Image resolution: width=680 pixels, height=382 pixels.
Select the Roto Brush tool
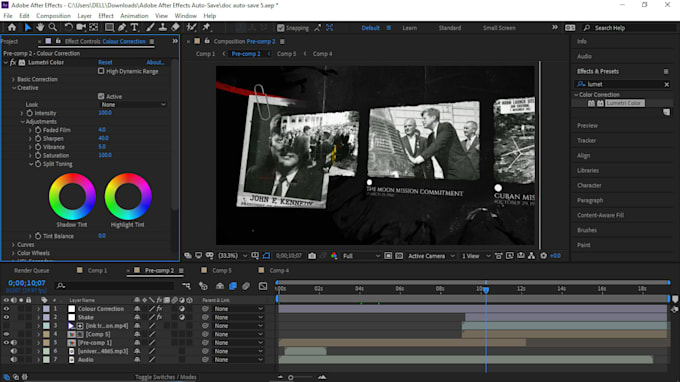tap(191, 27)
